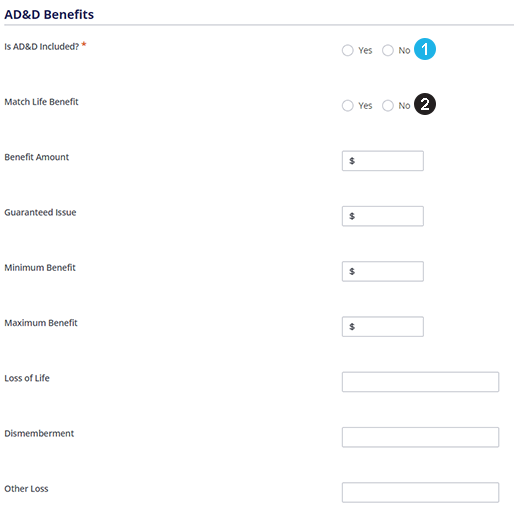The image size is (514, 516).
Task: Click the Dismemberment label text
Action: click(x=39, y=433)
